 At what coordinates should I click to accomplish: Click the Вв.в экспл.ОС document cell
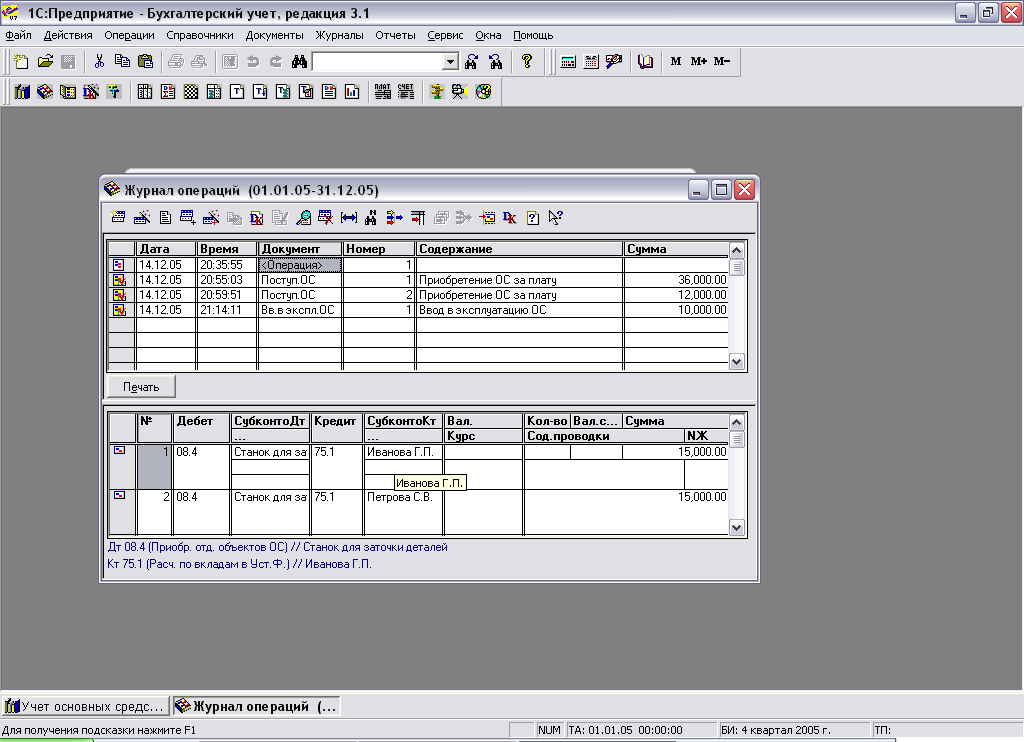pos(300,310)
